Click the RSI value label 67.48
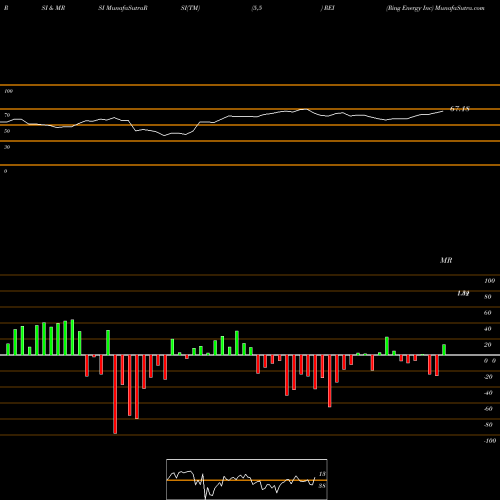The width and height of the screenshot is (500, 500). 460,109
